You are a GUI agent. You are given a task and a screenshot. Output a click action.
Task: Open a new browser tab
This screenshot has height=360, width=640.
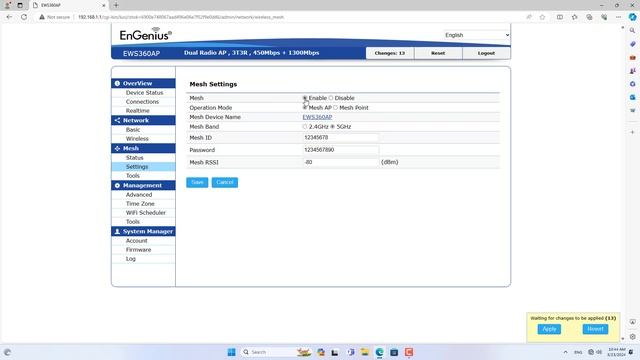pos(116,5)
